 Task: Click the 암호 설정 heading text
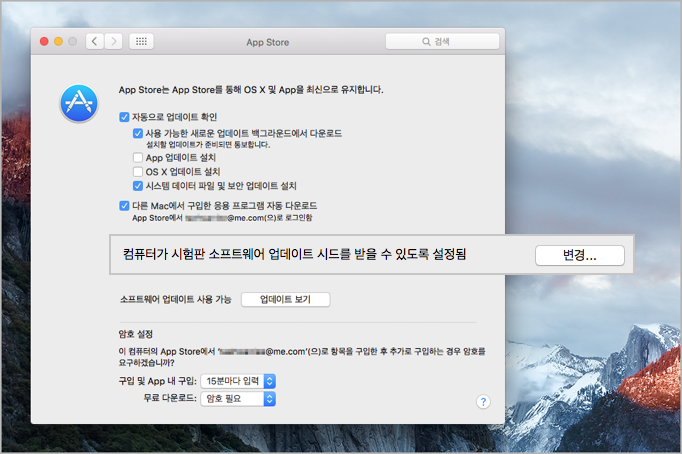[136, 334]
